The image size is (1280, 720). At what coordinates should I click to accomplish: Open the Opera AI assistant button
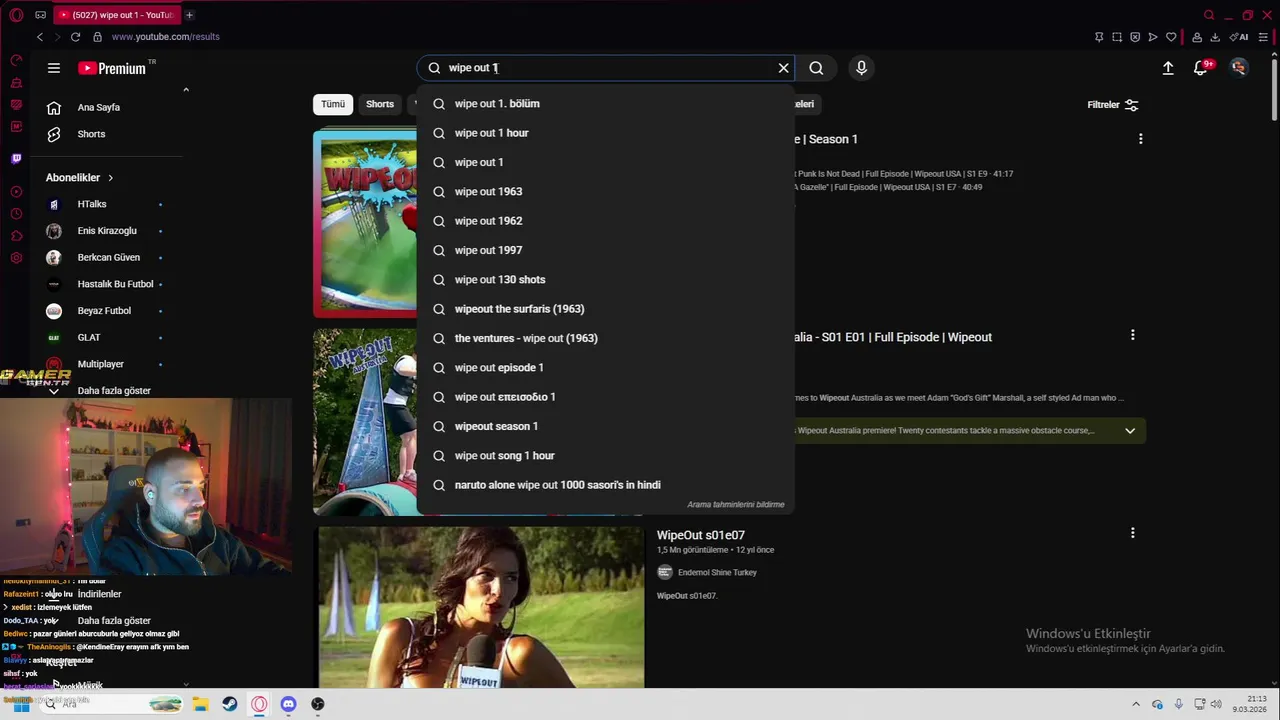[x=1239, y=37]
